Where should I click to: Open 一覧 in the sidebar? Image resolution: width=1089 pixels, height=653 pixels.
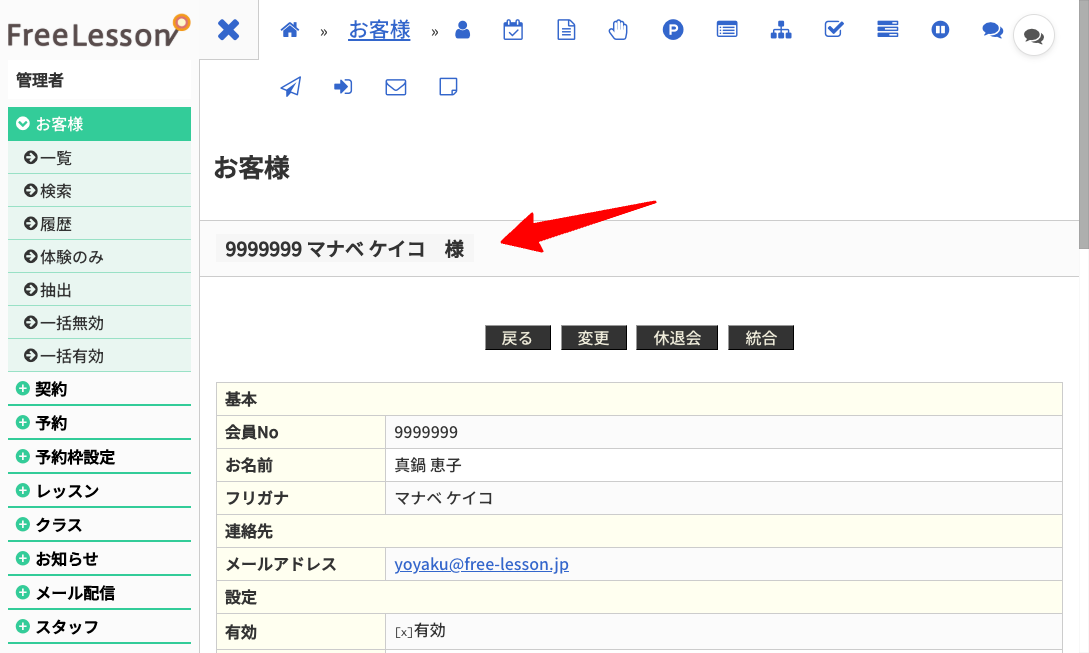(99, 158)
